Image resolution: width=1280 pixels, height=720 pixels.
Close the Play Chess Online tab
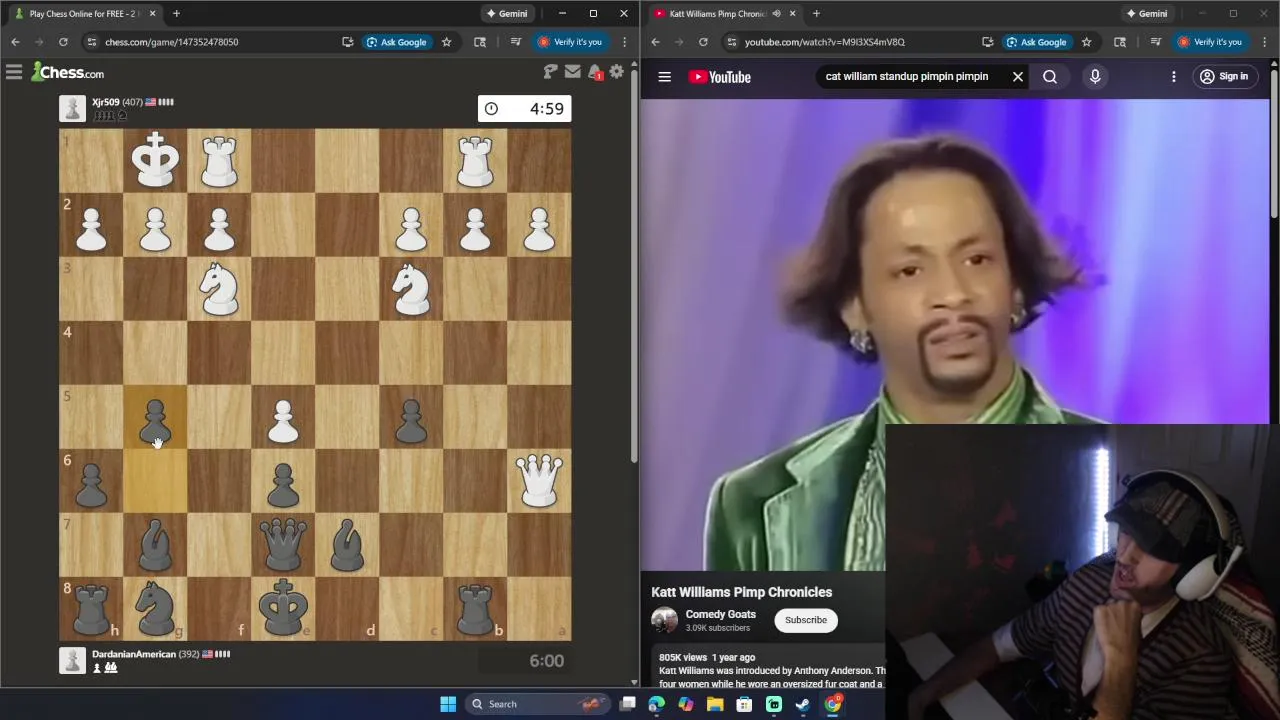point(153,14)
